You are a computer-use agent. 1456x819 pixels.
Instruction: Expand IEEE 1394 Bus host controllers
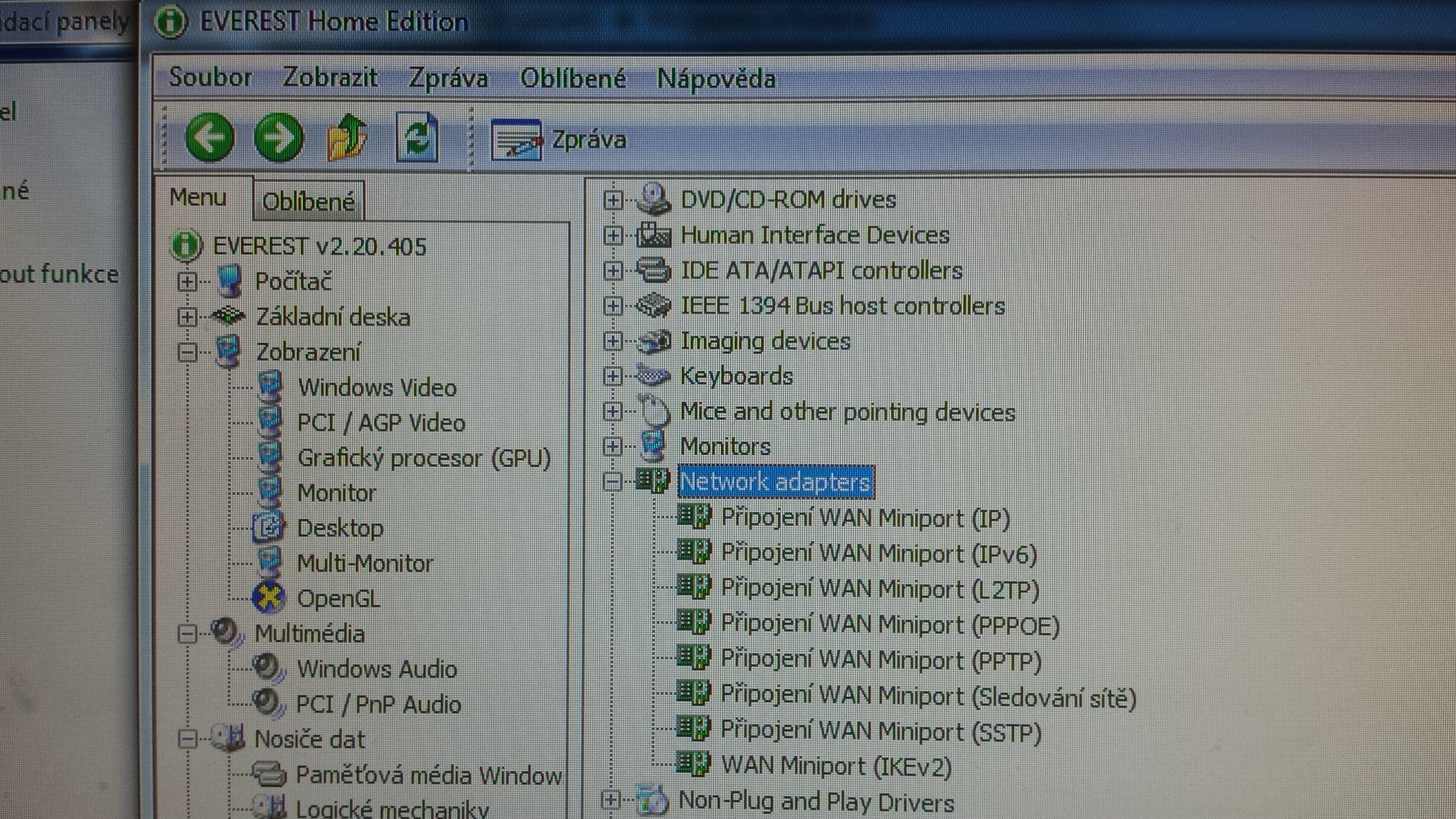tap(613, 306)
